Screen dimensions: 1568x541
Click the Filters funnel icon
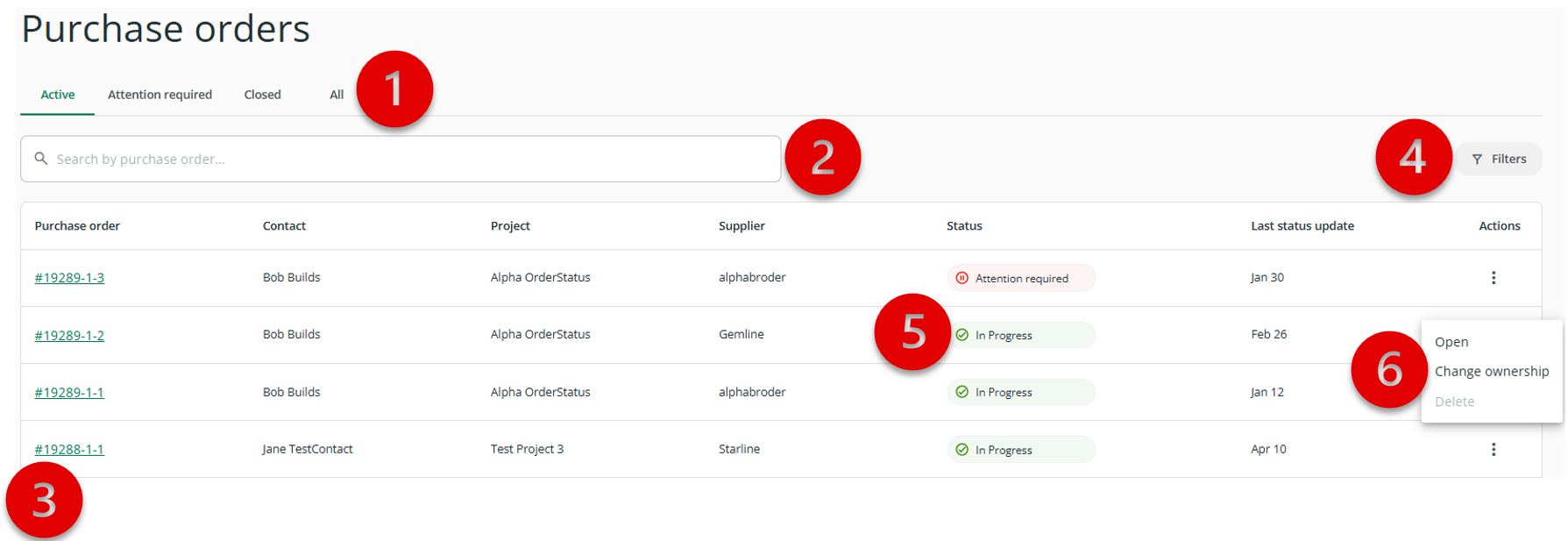[1477, 160]
